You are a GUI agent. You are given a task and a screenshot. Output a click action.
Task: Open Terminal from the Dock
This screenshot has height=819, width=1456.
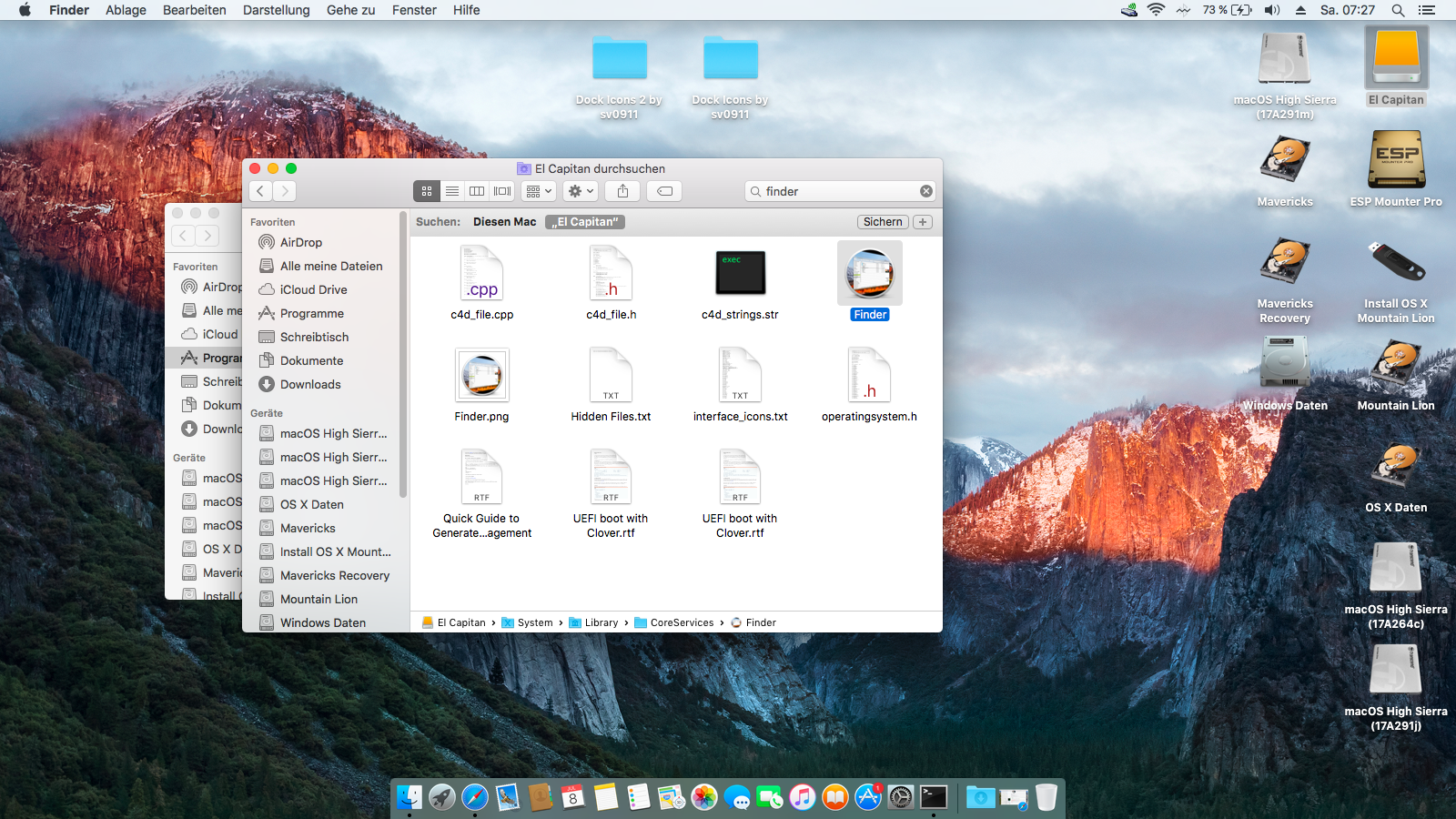coord(934,798)
